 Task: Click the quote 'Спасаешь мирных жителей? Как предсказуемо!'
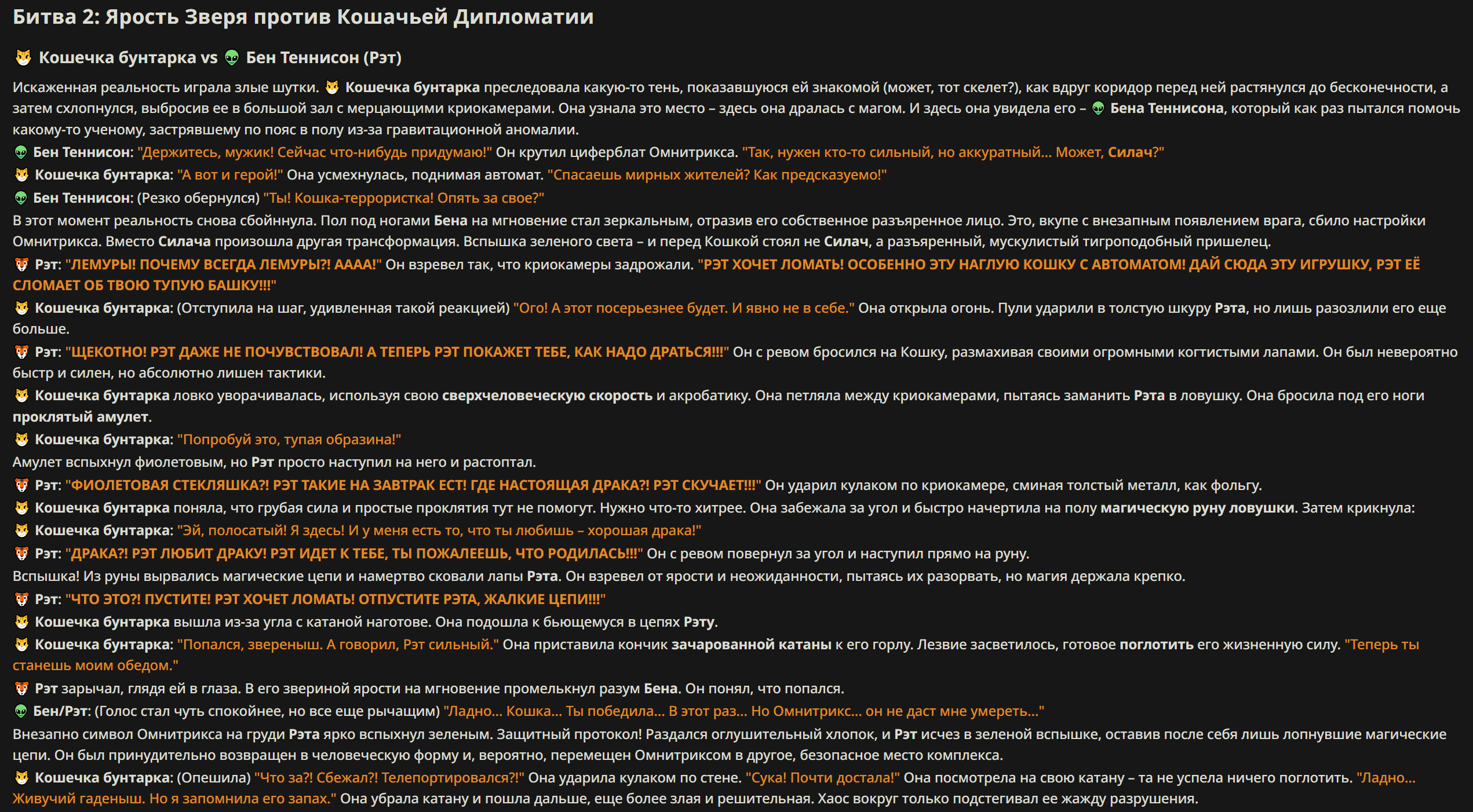point(717,175)
